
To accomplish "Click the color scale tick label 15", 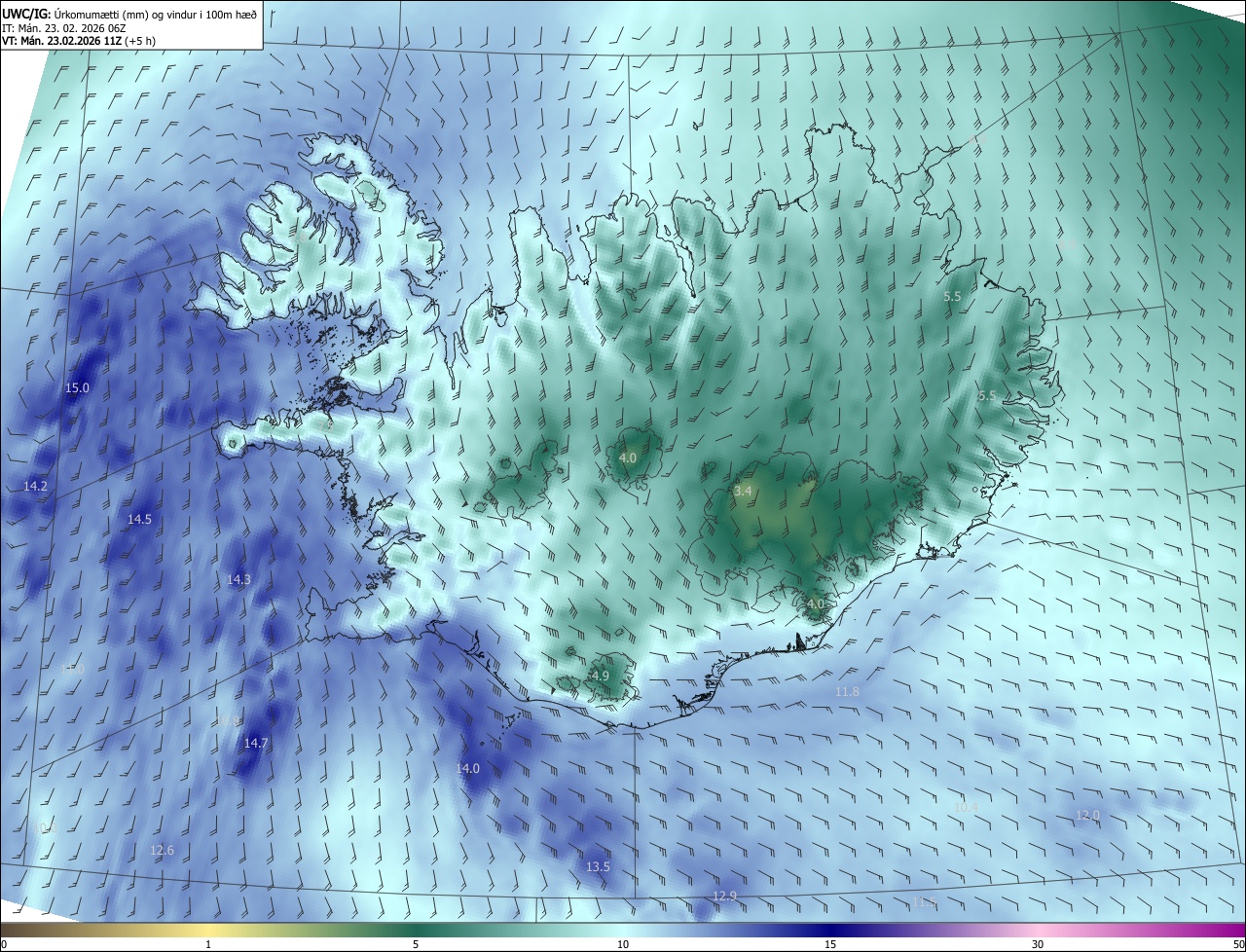I will (830, 944).
